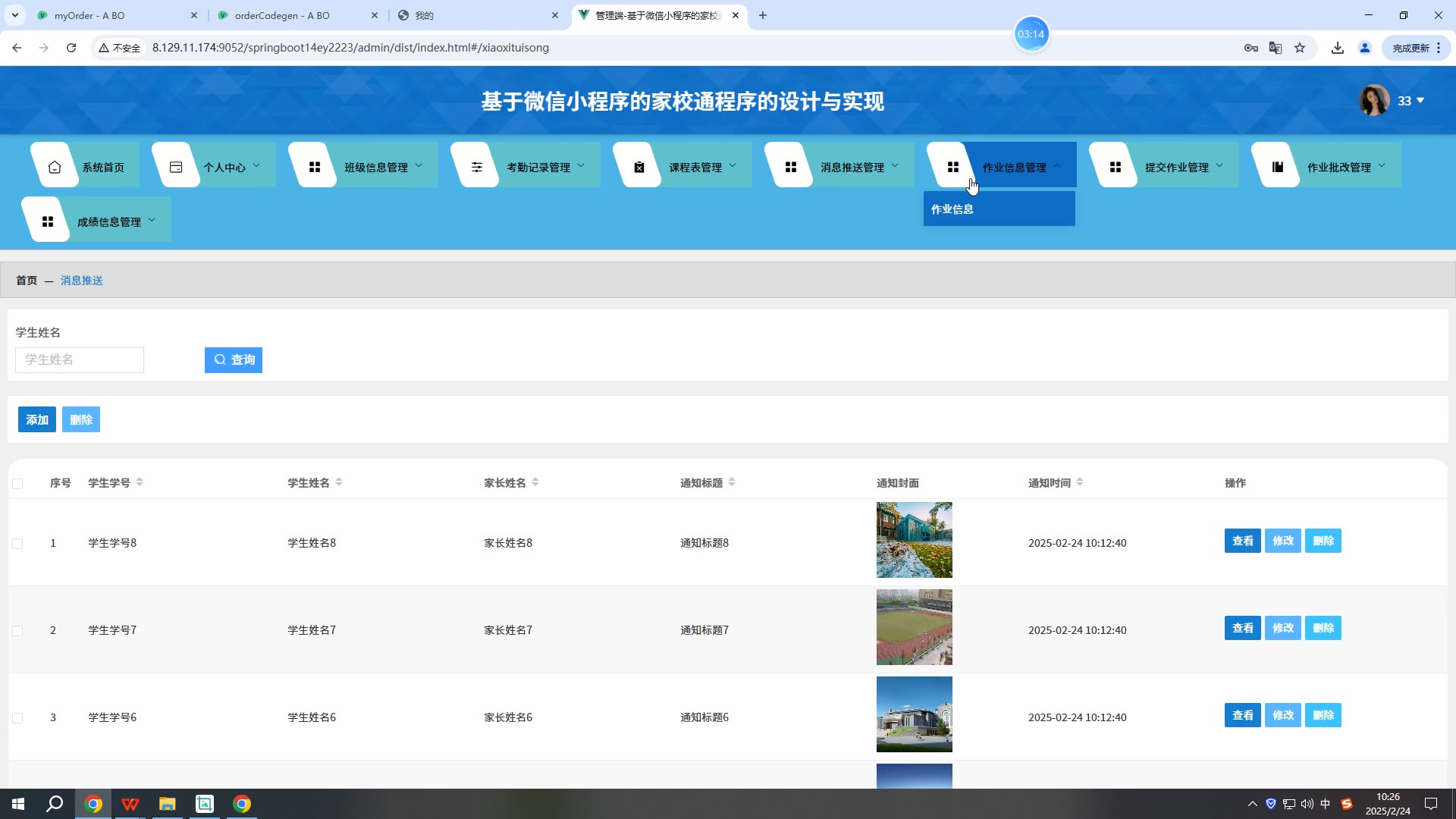The image size is (1456, 819).
Task: Switch to the orderCodegen browser tab
Action: click(x=282, y=15)
